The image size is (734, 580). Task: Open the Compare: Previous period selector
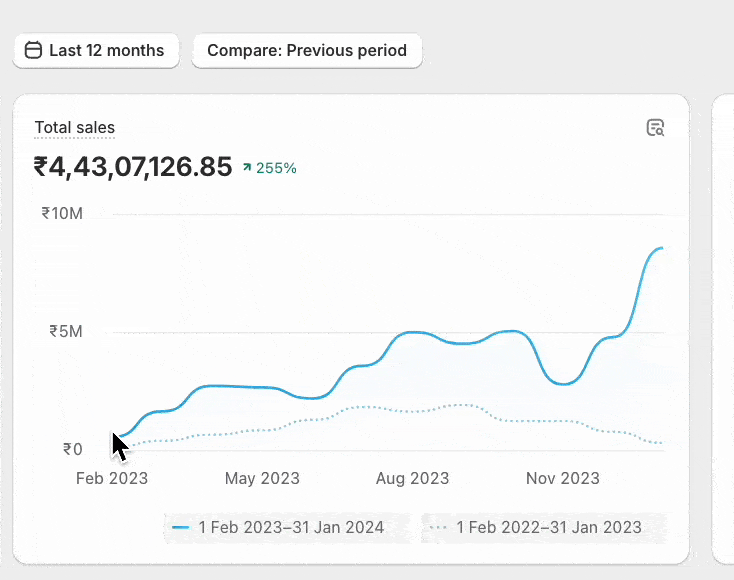[x=307, y=50]
